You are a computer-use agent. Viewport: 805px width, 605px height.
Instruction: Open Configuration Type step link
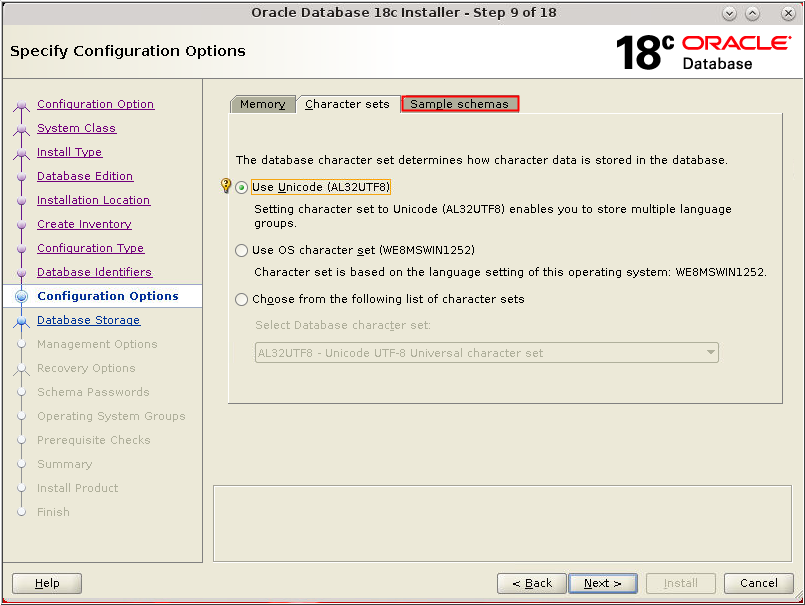tap(90, 248)
